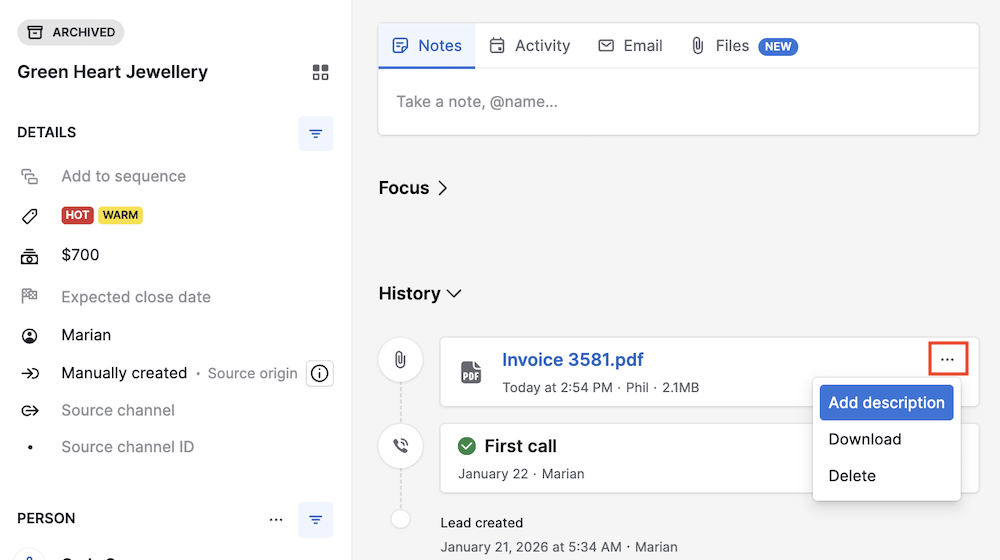
Task: Remove the HOT label tag
Action: pos(77,215)
